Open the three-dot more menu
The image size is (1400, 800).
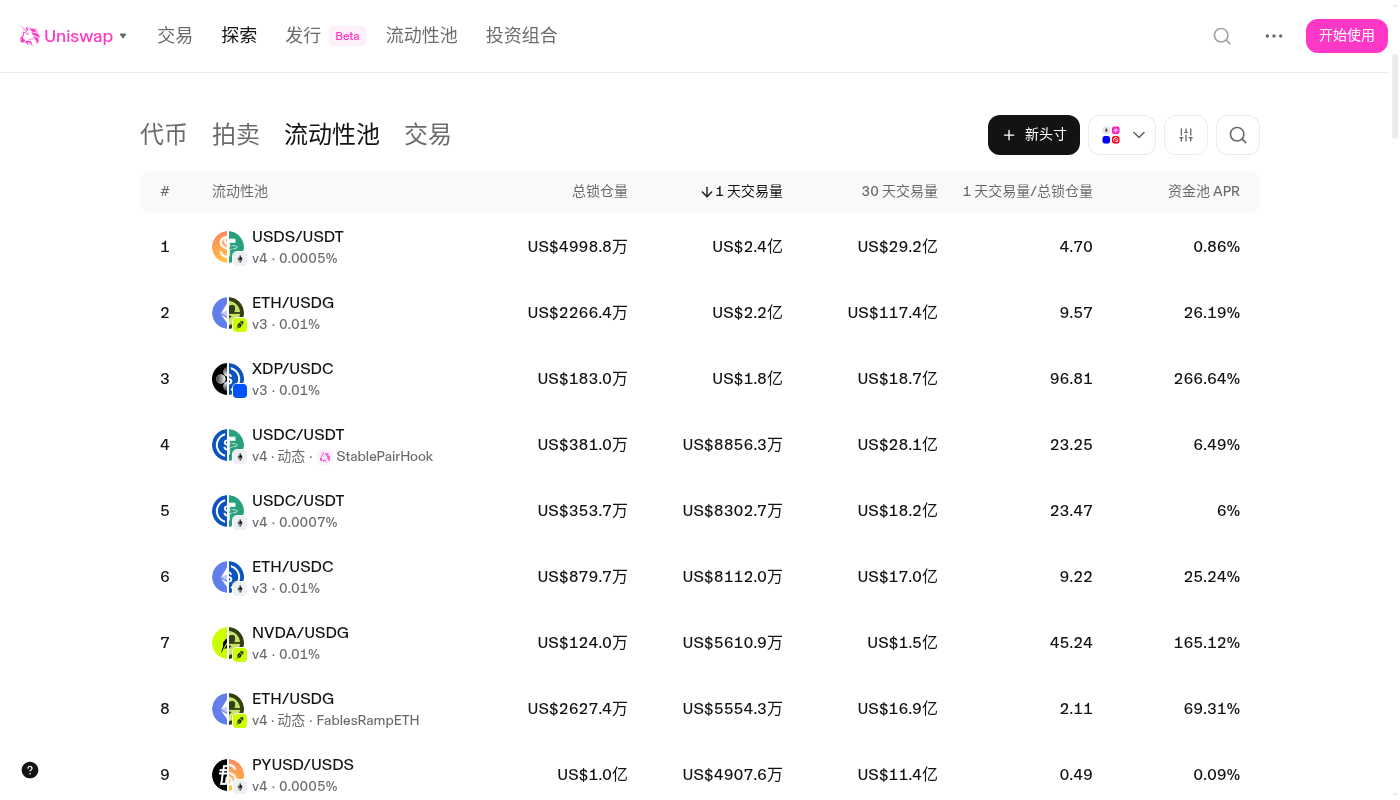(1274, 36)
